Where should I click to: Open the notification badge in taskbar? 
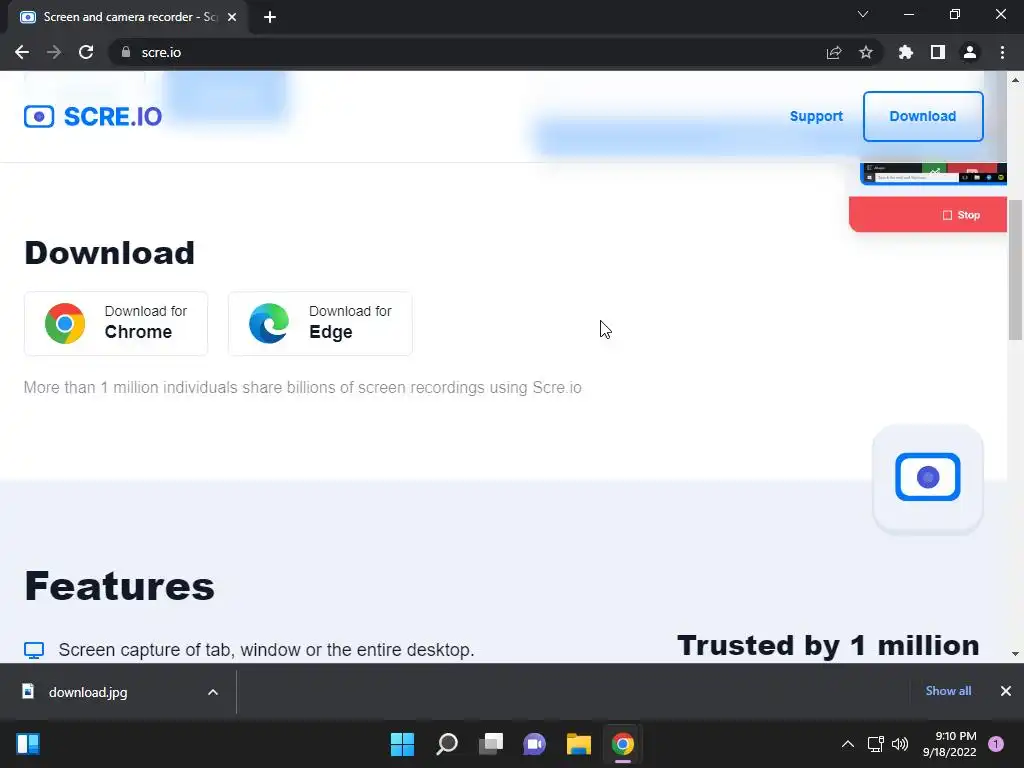click(x=996, y=744)
